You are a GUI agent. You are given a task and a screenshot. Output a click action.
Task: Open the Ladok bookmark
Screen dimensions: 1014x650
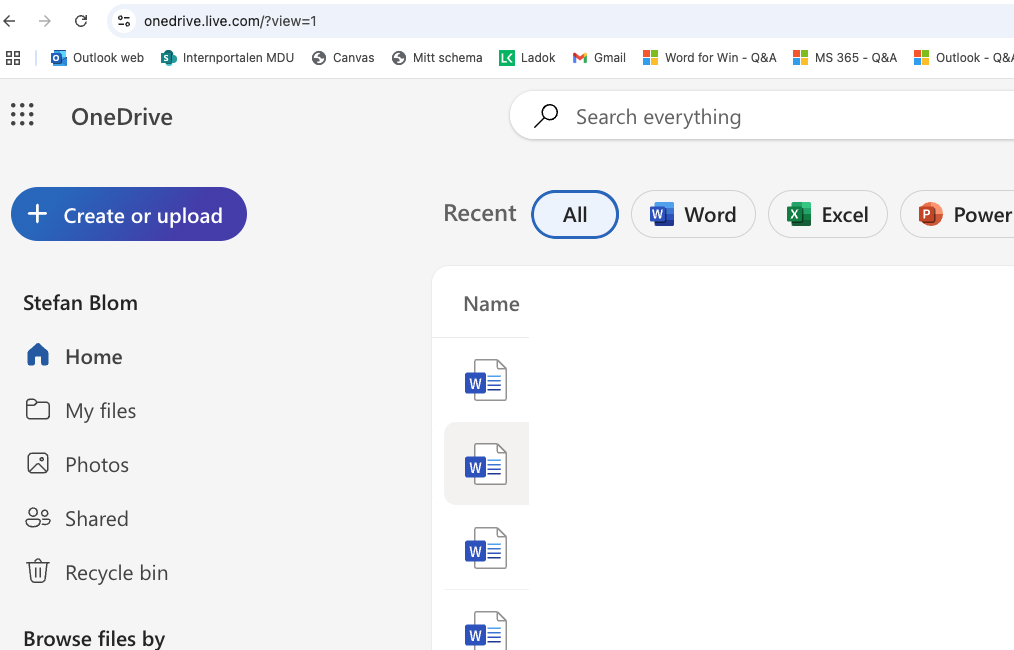(x=527, y=58)
